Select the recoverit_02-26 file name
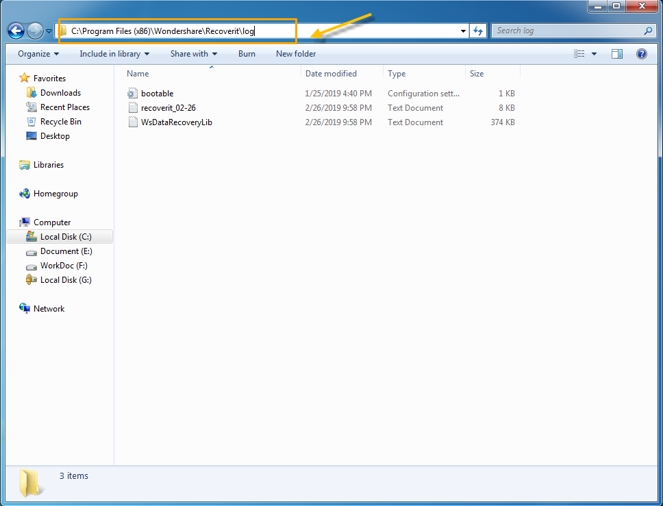The image size is (663, 506). (x=168, y=108)
